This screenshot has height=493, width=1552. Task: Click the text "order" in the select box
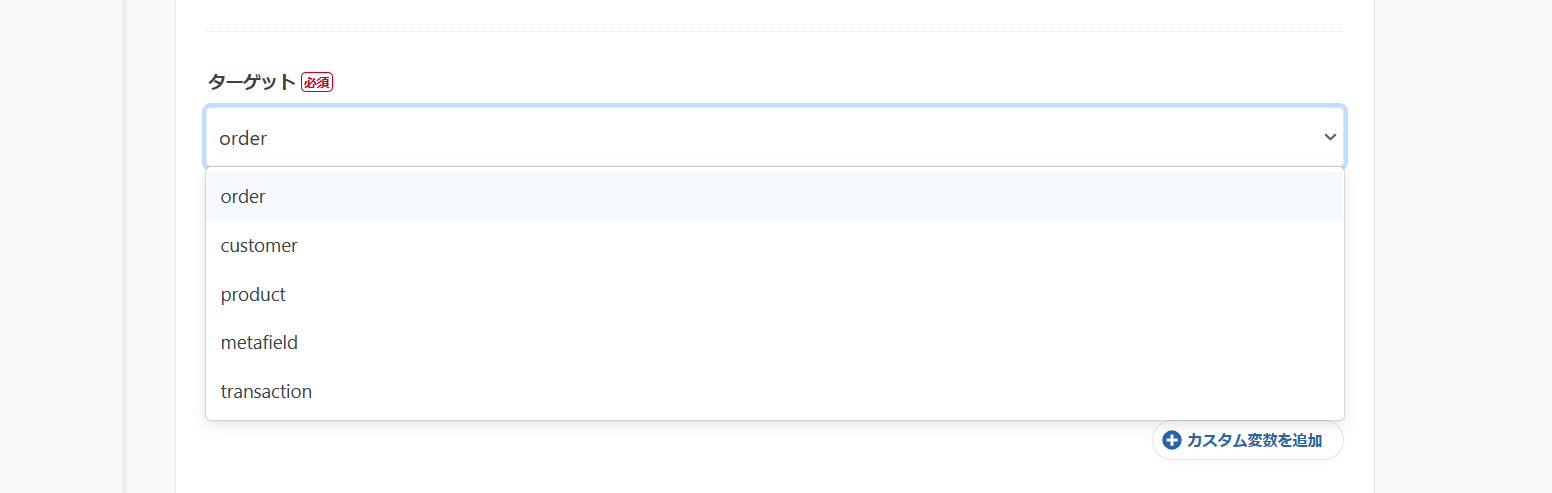click(x=243, y=138)
